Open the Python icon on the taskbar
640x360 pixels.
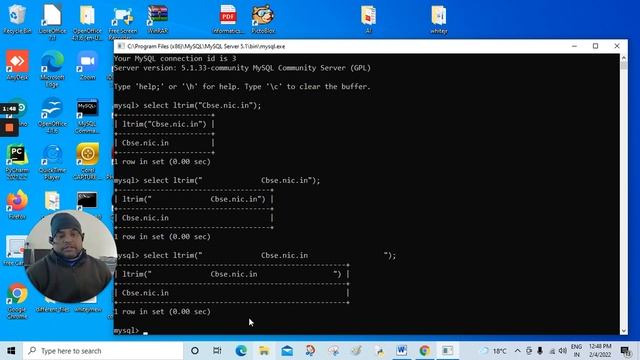tap(380, 351)
